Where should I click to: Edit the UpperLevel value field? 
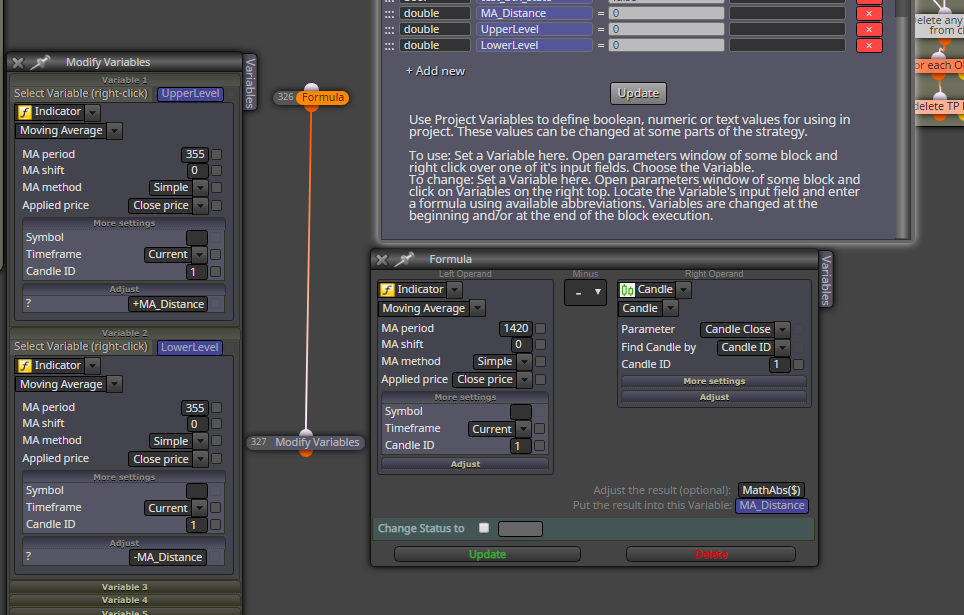666,29
